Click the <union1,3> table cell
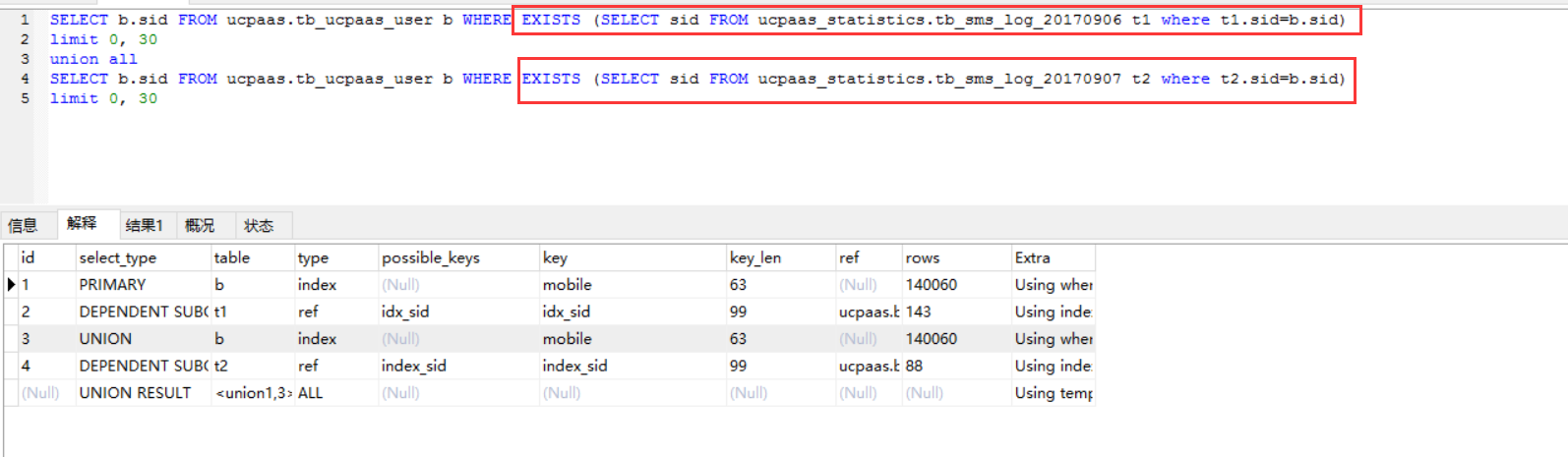 tap(252, 393)
